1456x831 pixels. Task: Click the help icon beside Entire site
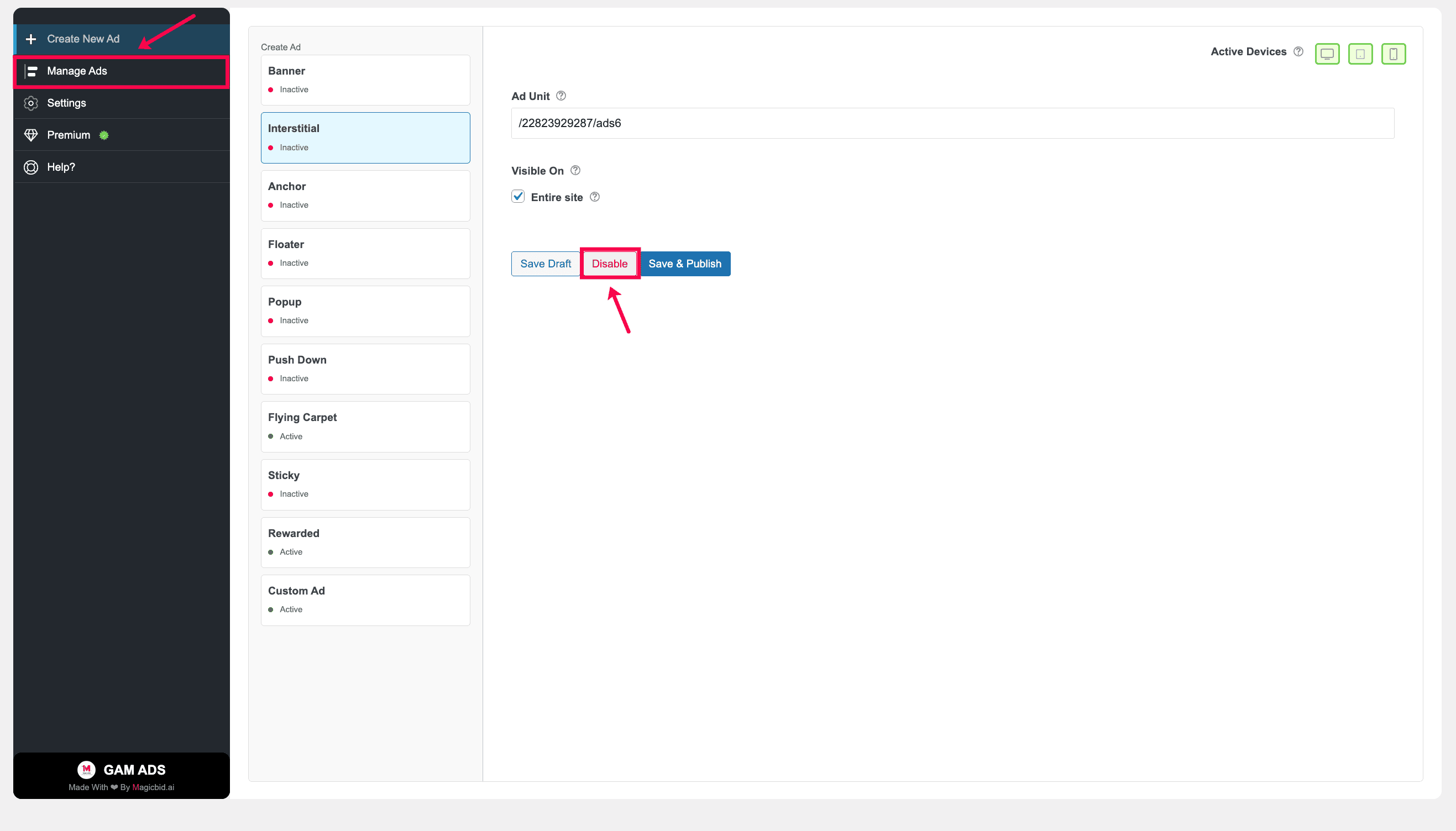point(594,197)
